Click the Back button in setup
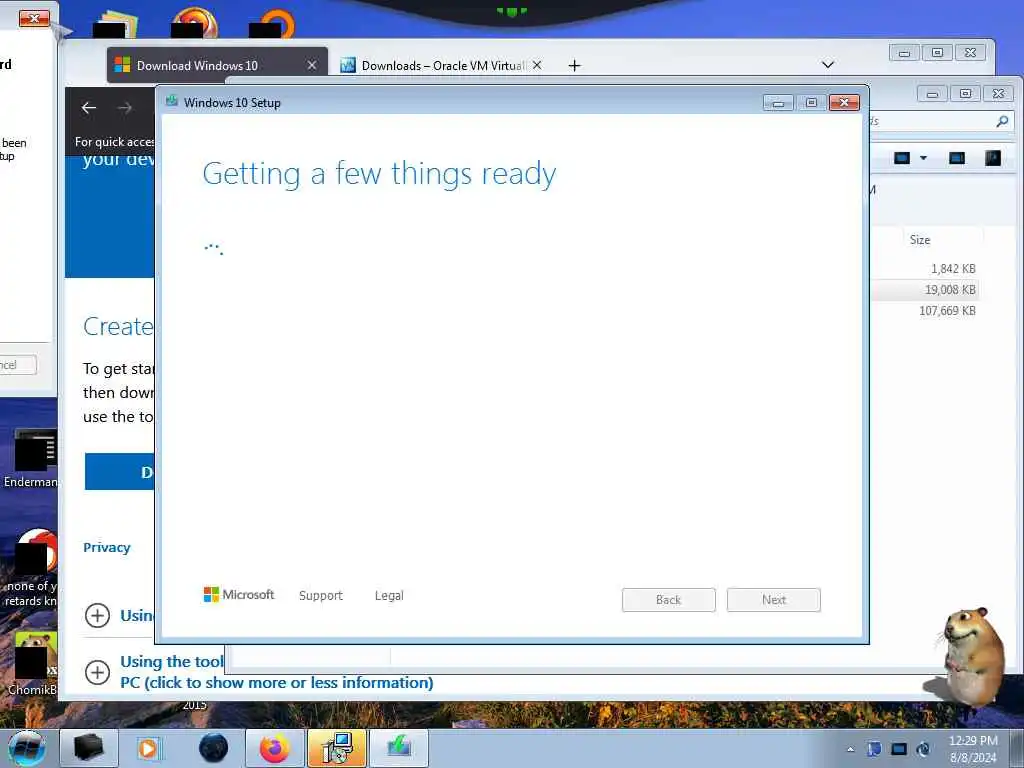1024x768 pixels. pos(669,600)
